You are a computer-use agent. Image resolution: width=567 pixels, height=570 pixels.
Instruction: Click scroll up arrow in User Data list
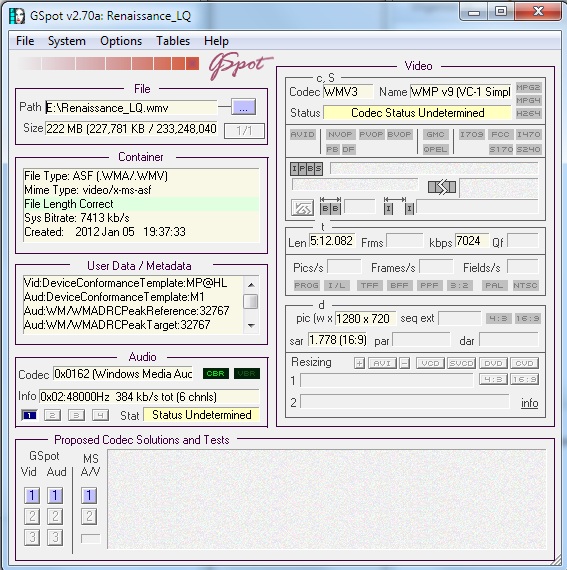coord(251,285)
